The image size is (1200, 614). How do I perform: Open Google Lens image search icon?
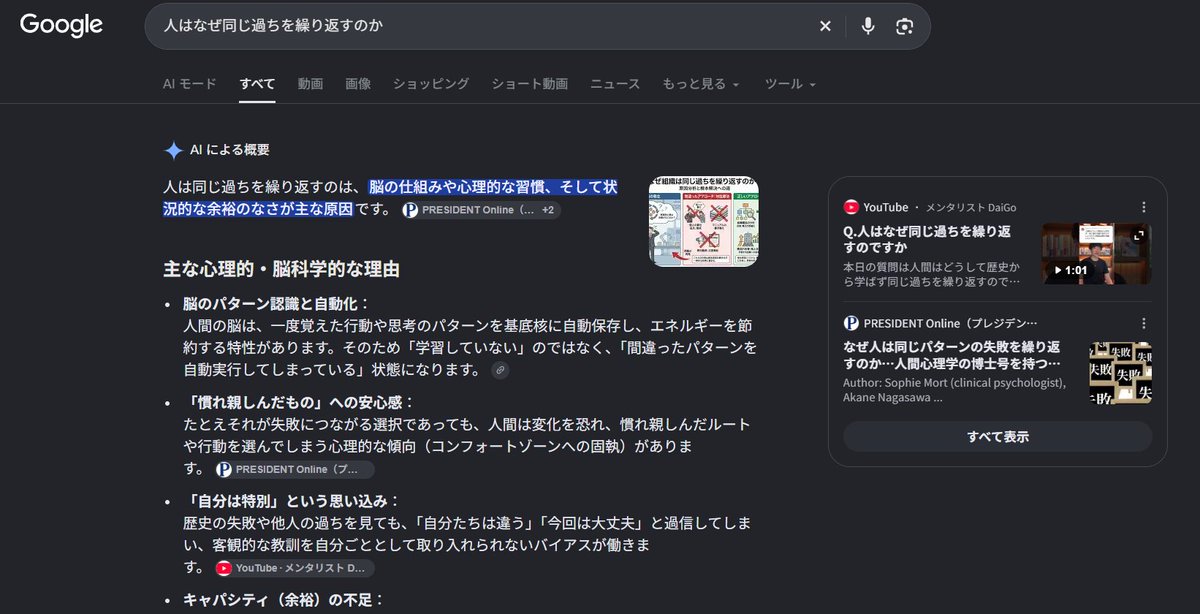[905, 26]
